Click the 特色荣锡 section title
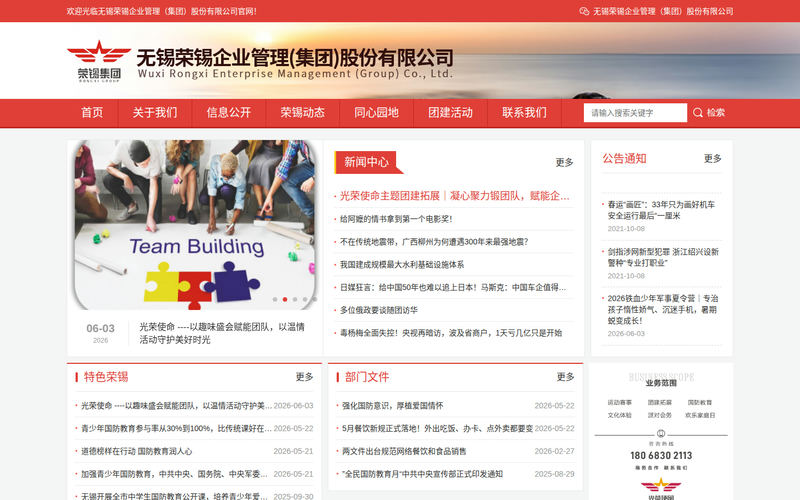 tap(106, 377)
